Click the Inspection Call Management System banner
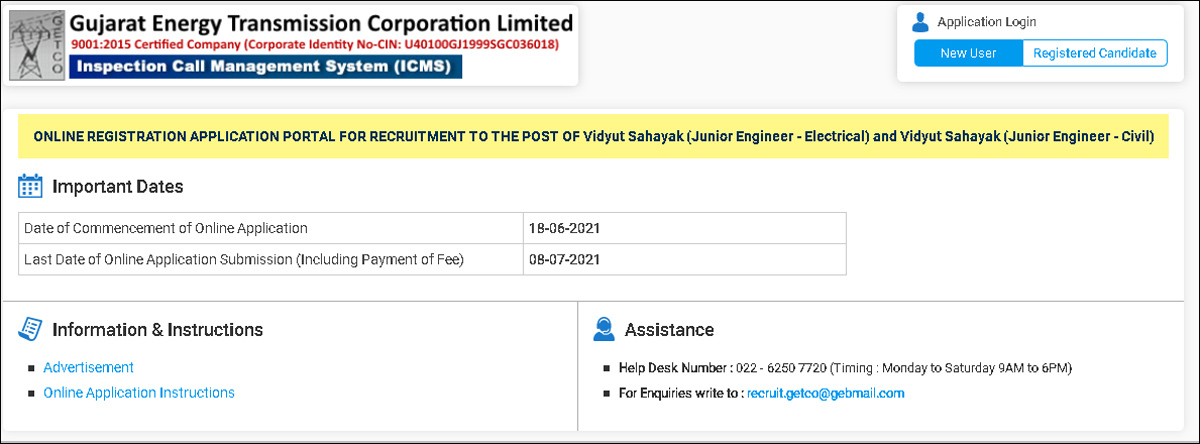 click(x=267, y=67)
